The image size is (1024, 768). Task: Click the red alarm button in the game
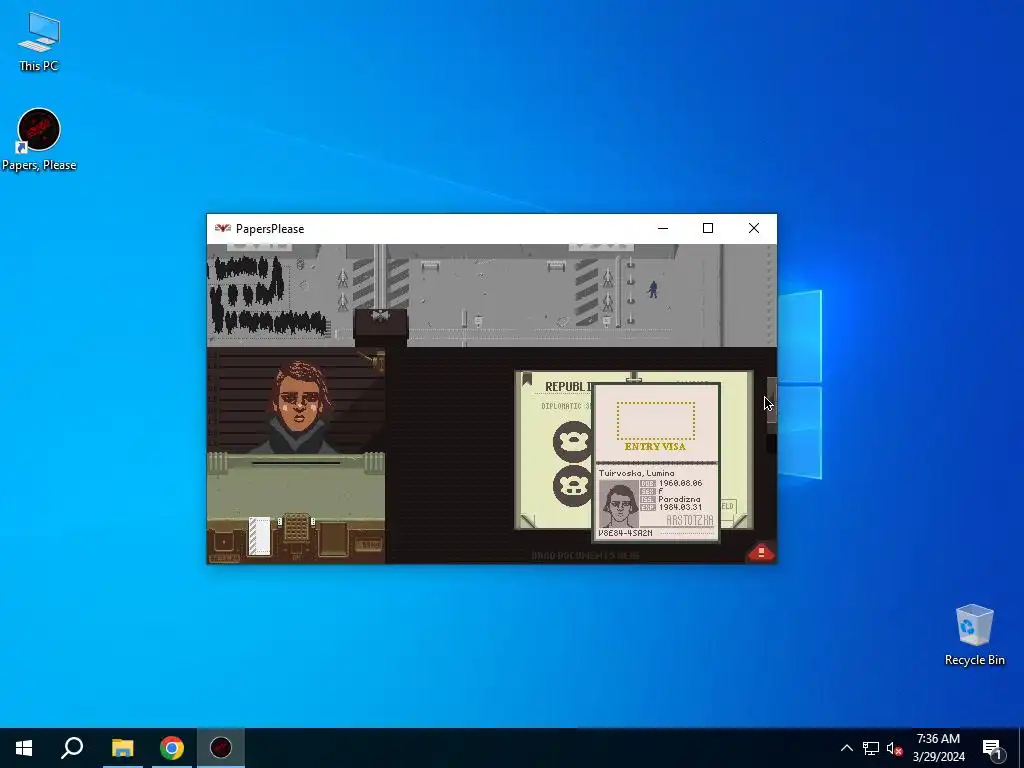[761, 552]
